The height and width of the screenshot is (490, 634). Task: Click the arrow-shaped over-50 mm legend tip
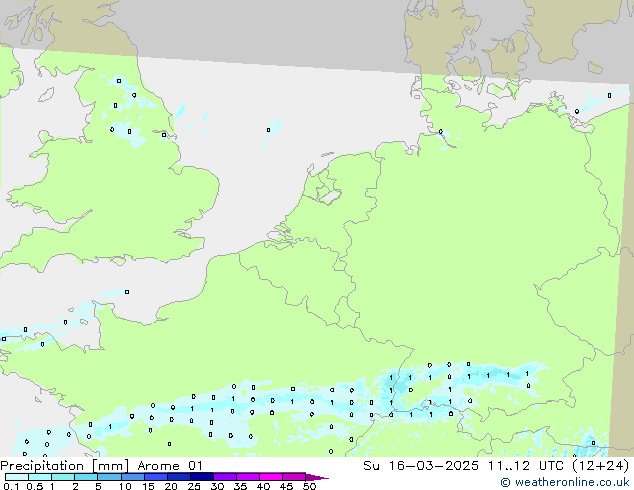[x=316, y=477]
